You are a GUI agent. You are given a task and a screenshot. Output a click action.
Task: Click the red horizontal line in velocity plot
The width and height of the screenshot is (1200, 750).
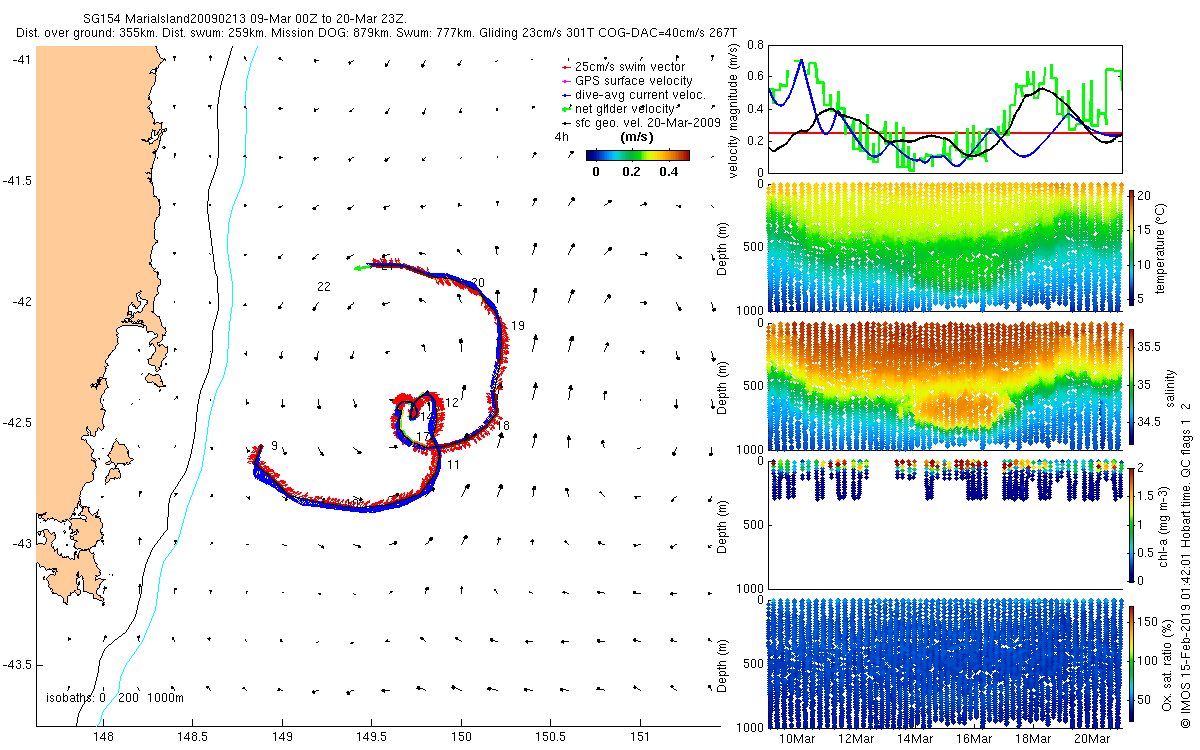coord(944,133)
